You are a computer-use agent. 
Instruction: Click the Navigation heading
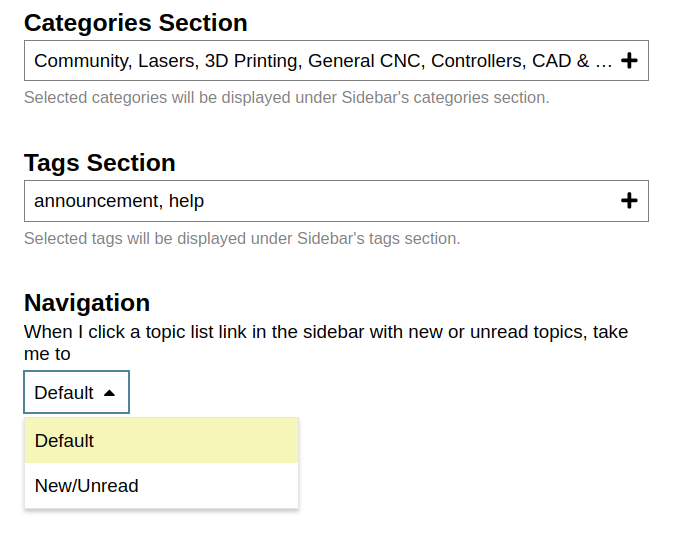pos(87,303)
